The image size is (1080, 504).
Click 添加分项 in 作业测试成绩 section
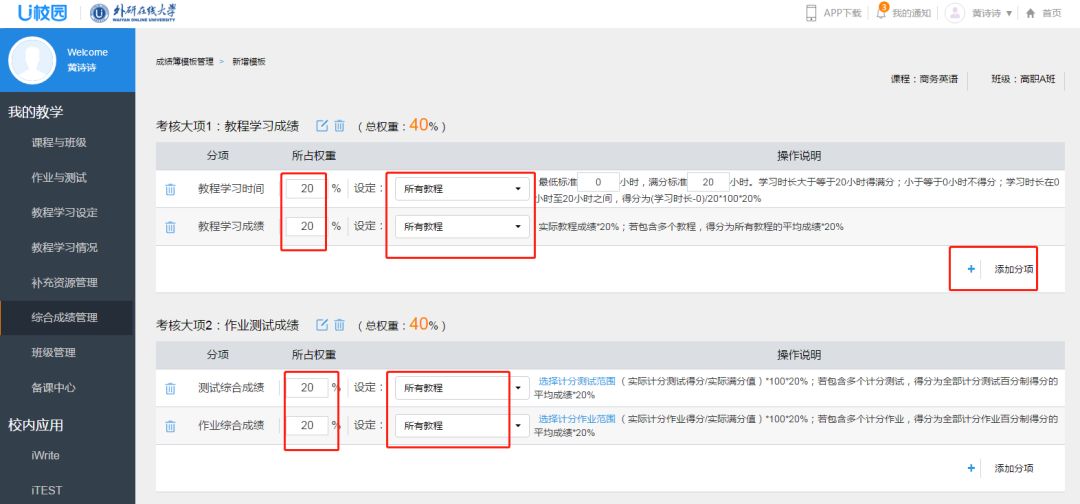tap(1014, 468)
